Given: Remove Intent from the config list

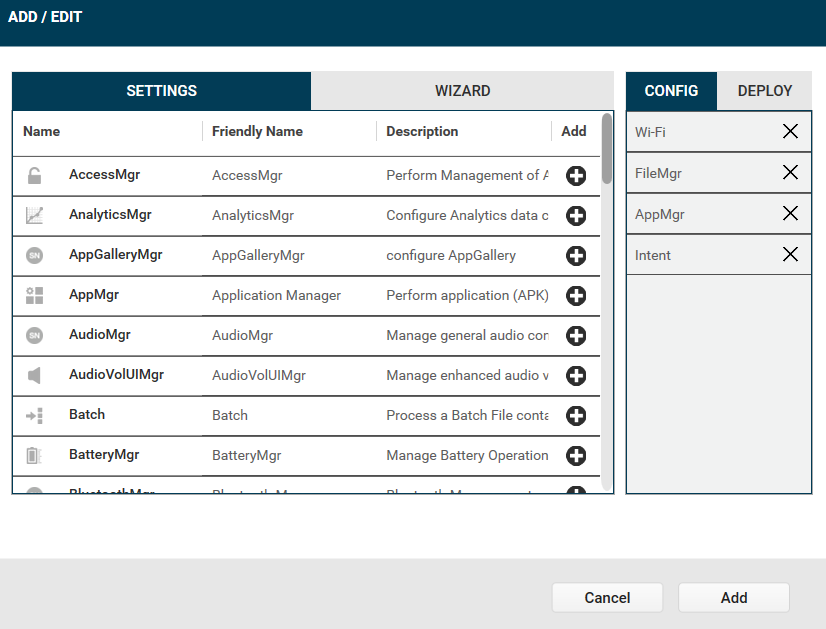Looking at the screenshot, I should click(790, 254).
